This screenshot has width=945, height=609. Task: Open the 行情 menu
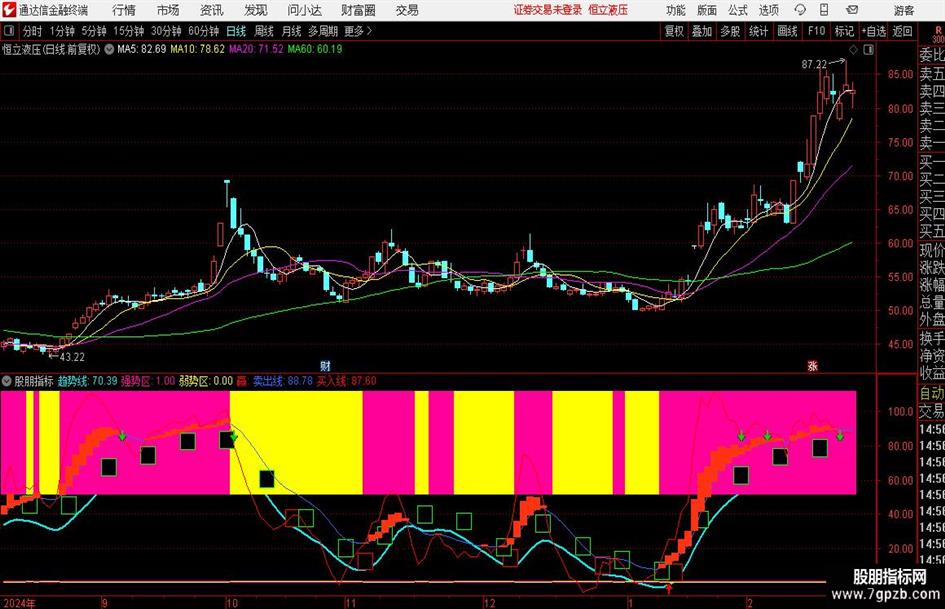(124, 10)
